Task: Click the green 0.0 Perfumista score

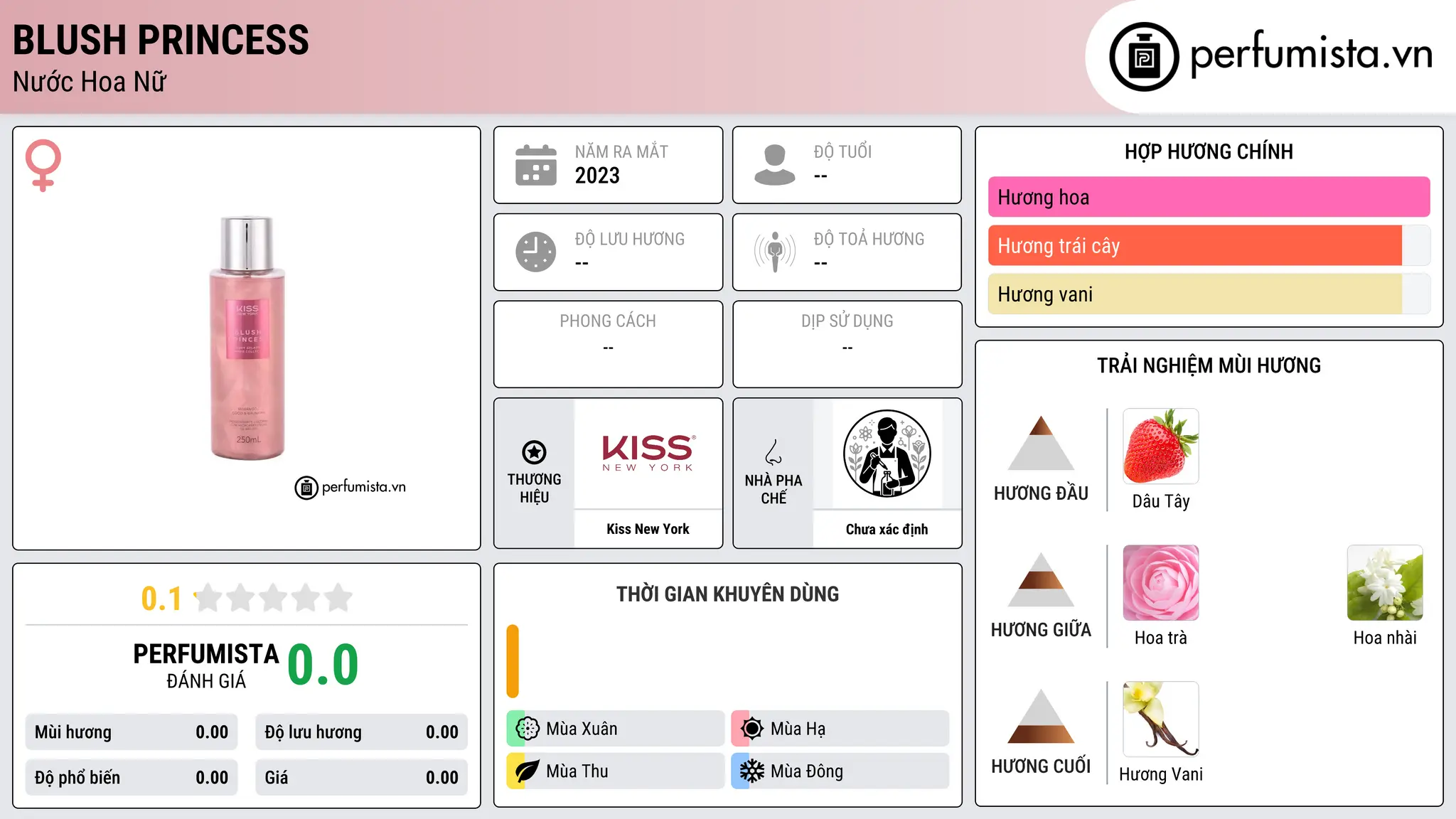Action: click(323, 665)
